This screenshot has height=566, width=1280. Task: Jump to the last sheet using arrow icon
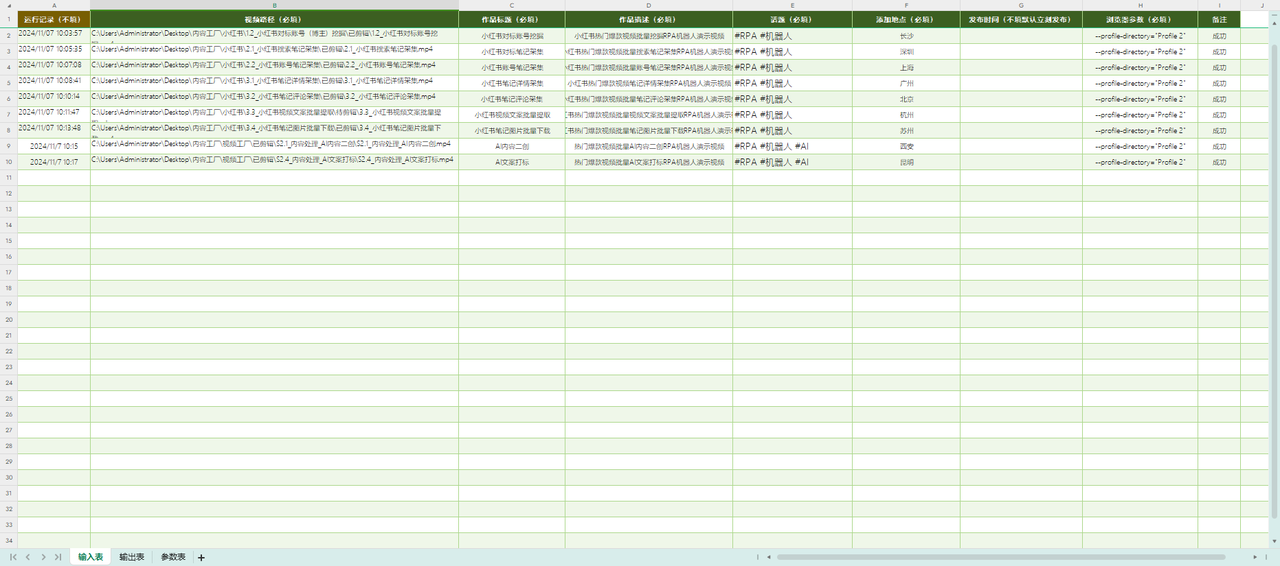(x=58, y=557)
